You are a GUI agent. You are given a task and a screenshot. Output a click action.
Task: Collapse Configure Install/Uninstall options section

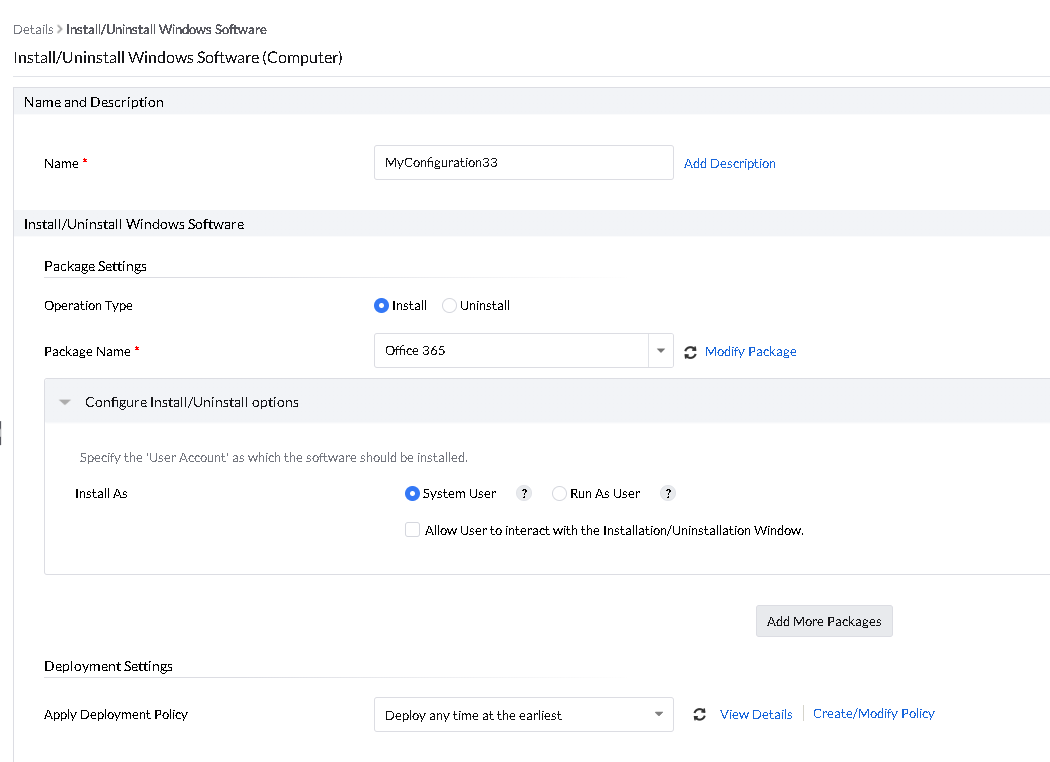pyautogui.click(x=65, y=403)
